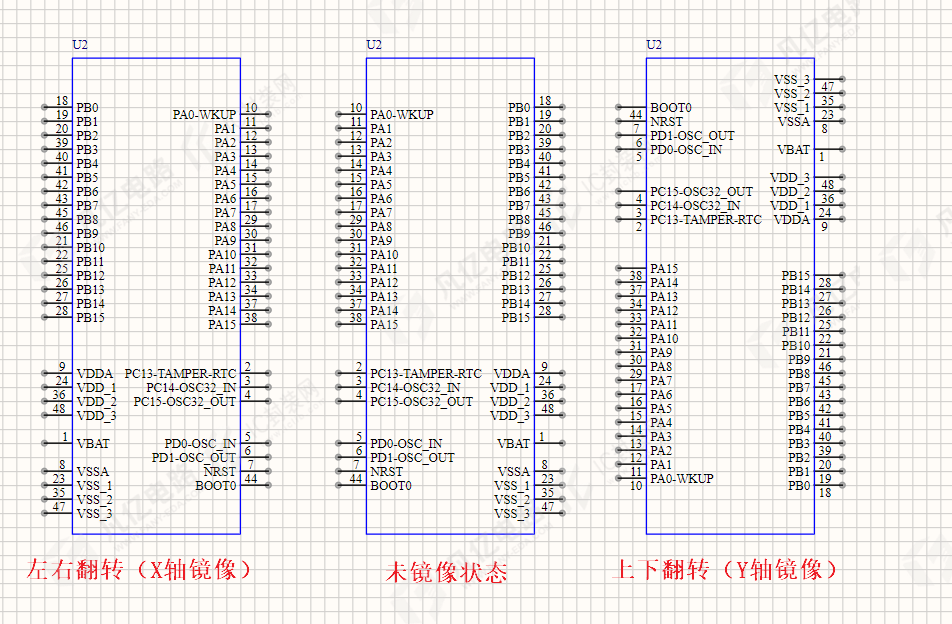Viewport: 952px width, 624px height.
Task: Click PB15 label in the 未镜像状态 symbol
Action: click(x=516, y=317)
